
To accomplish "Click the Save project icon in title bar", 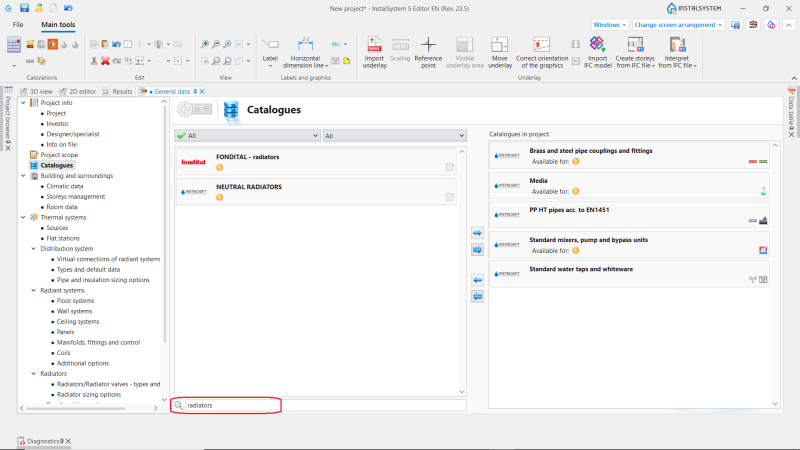I will 24,8.
